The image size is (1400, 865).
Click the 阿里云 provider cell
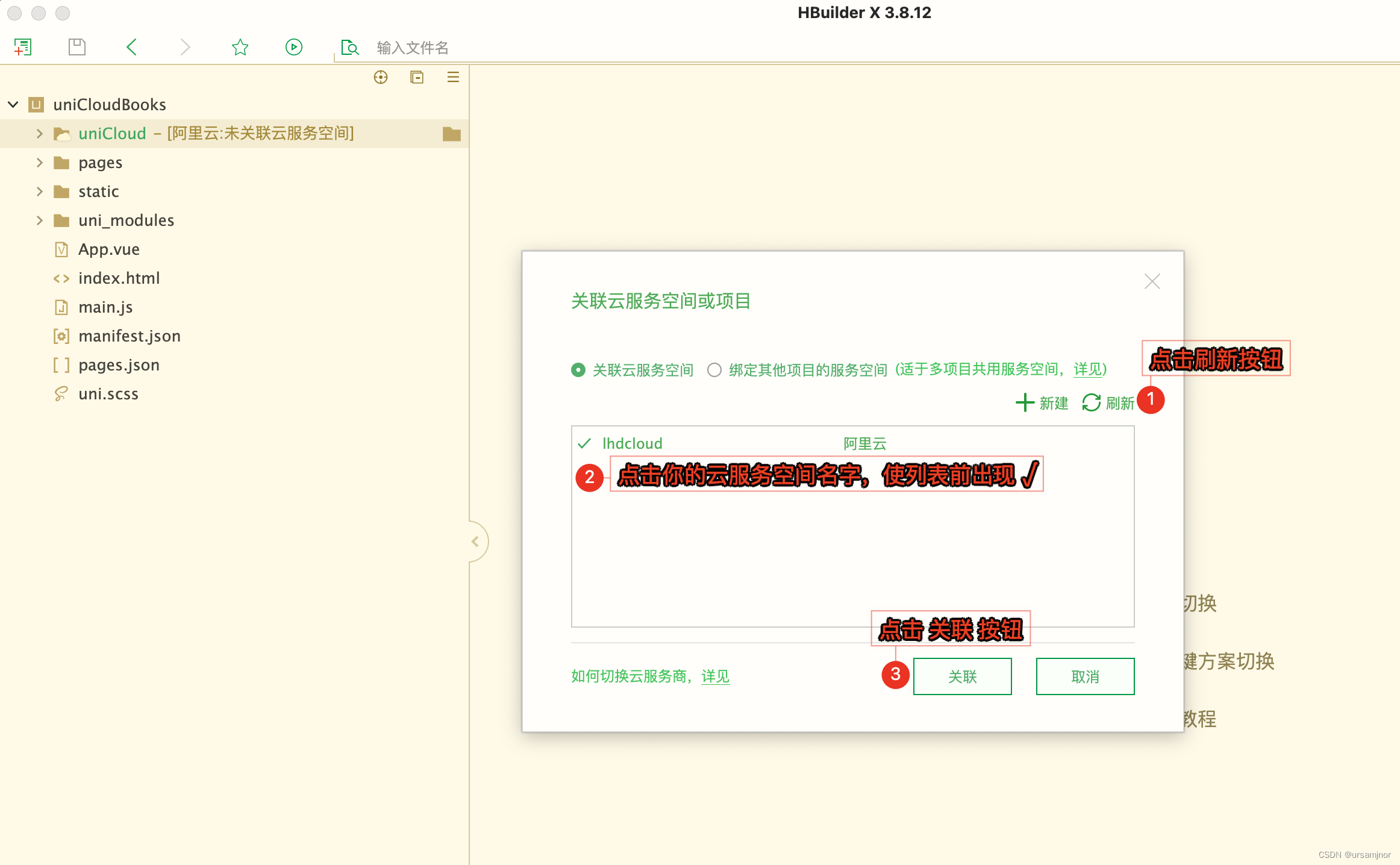[x=865, y=444]
